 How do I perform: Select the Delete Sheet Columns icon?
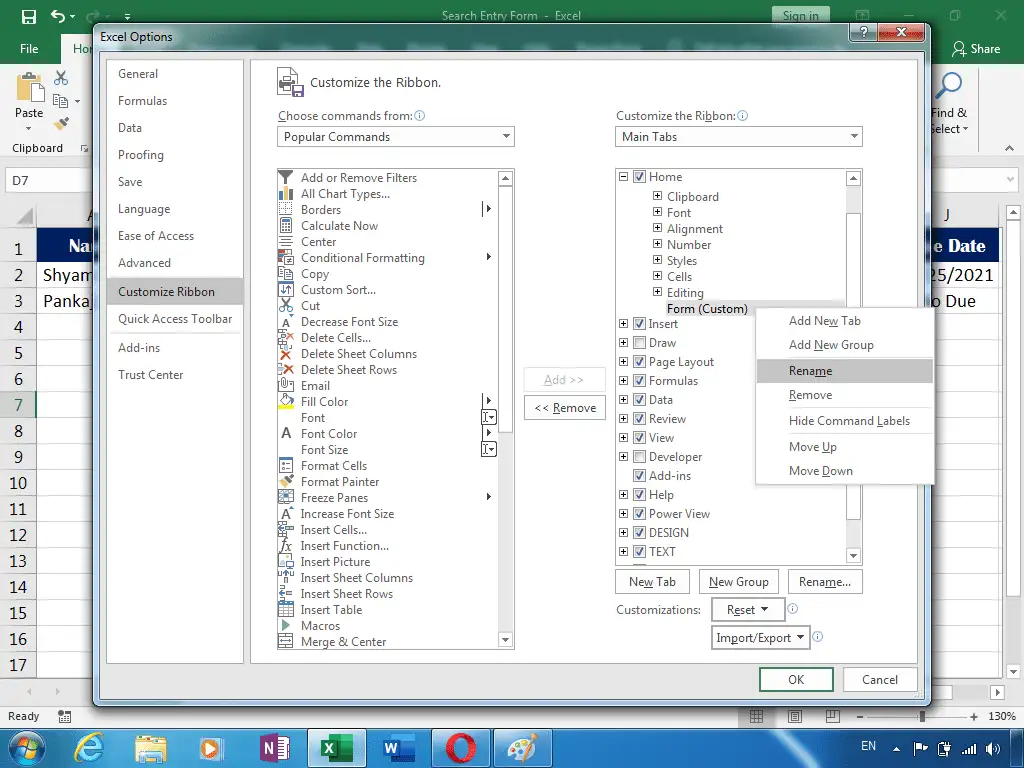click(285, 353)
